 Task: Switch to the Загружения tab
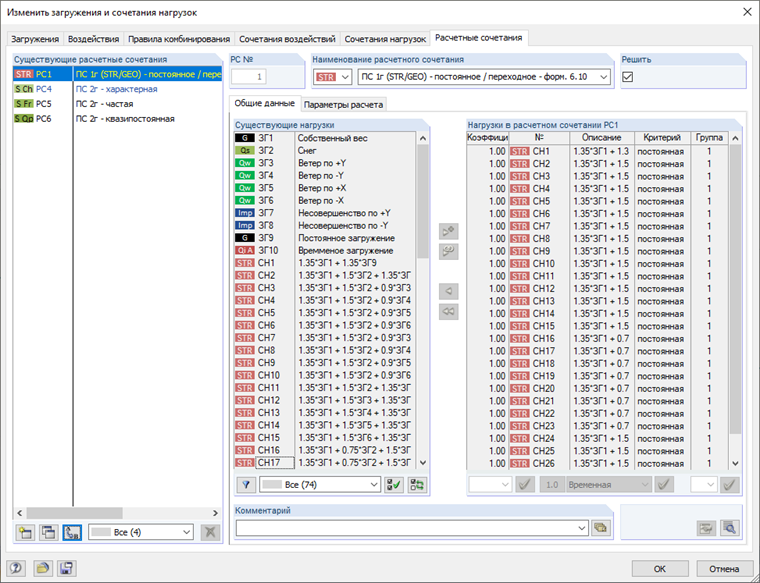click(x=35, y=39)
